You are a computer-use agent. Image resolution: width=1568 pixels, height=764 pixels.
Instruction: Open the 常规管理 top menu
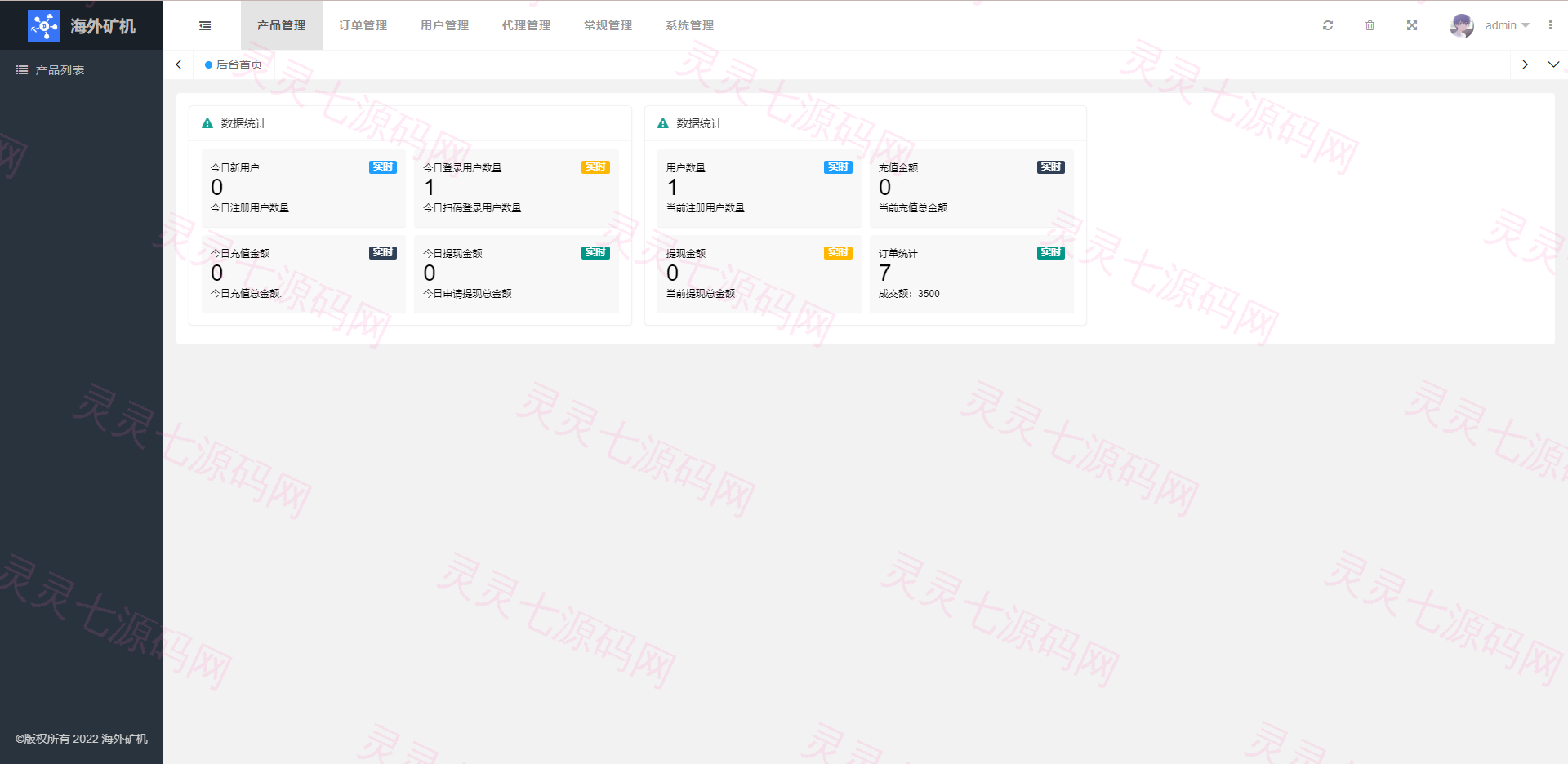tap(608, 25)
